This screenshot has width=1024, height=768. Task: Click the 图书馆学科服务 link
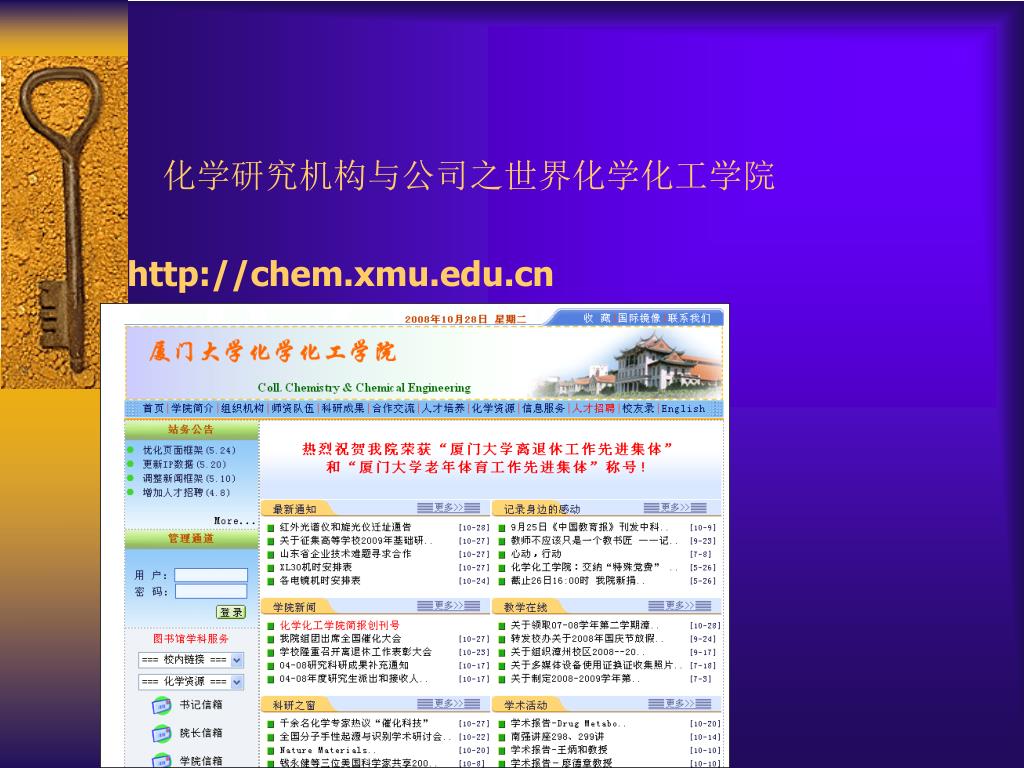(191, 639)
